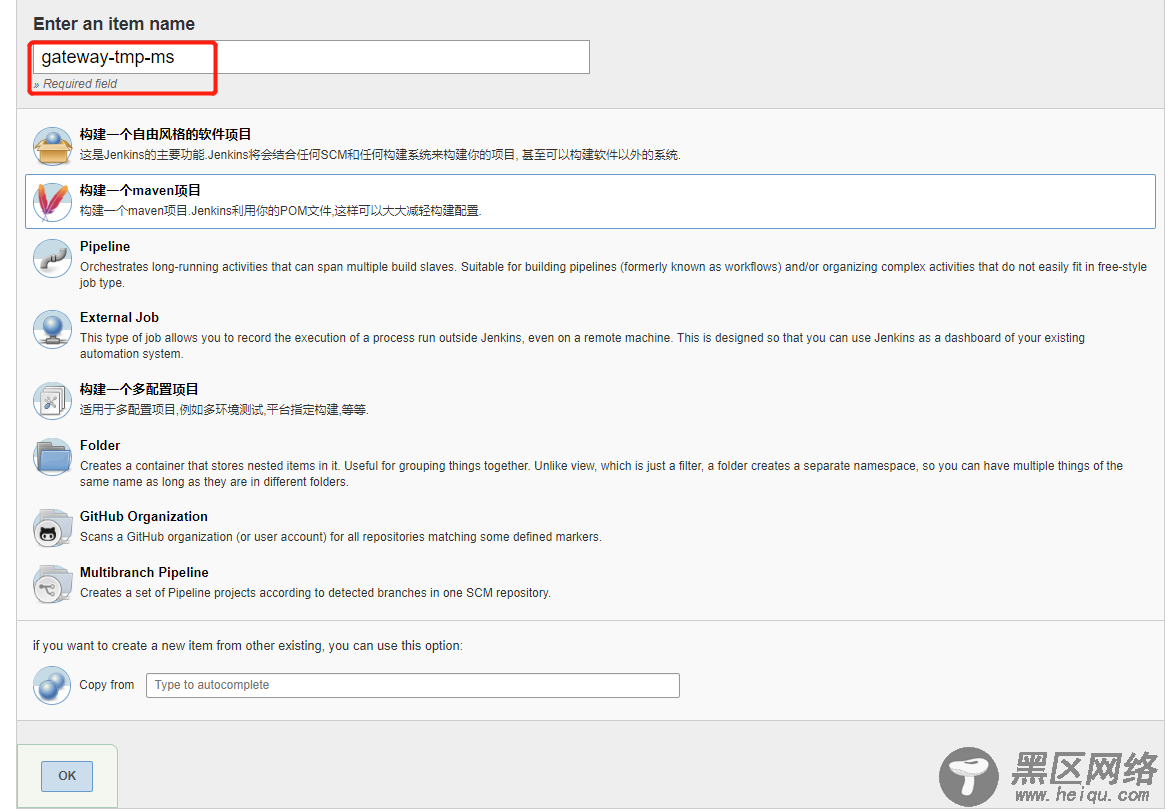Viewport: 1171px width, 812px height.
Task: Choose the External Job globe icon
Action: [52, 329]
